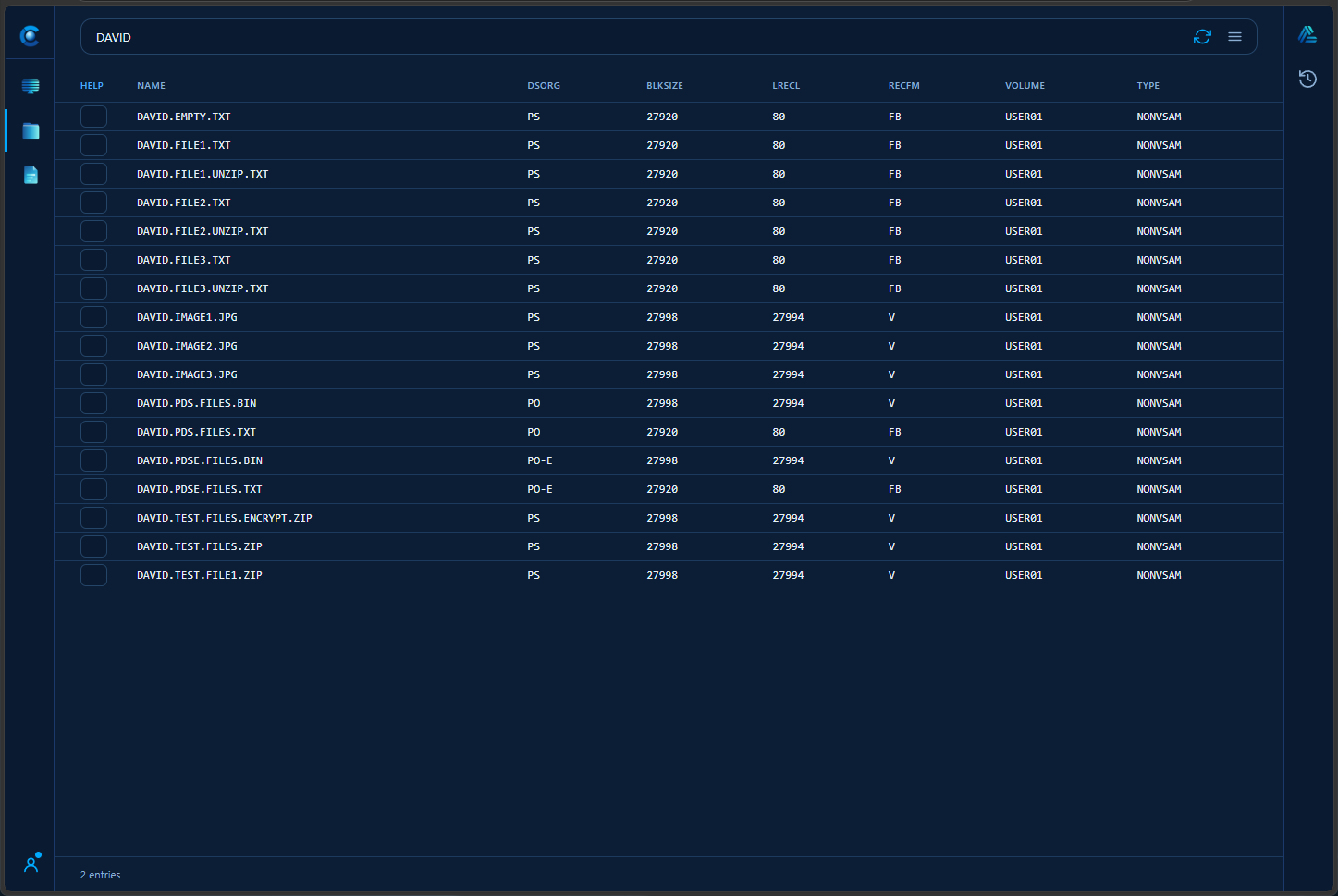Viewport: 1338px width, 896px height.
Task: Click the RECFM column header
Action: (x=904, y=86)
